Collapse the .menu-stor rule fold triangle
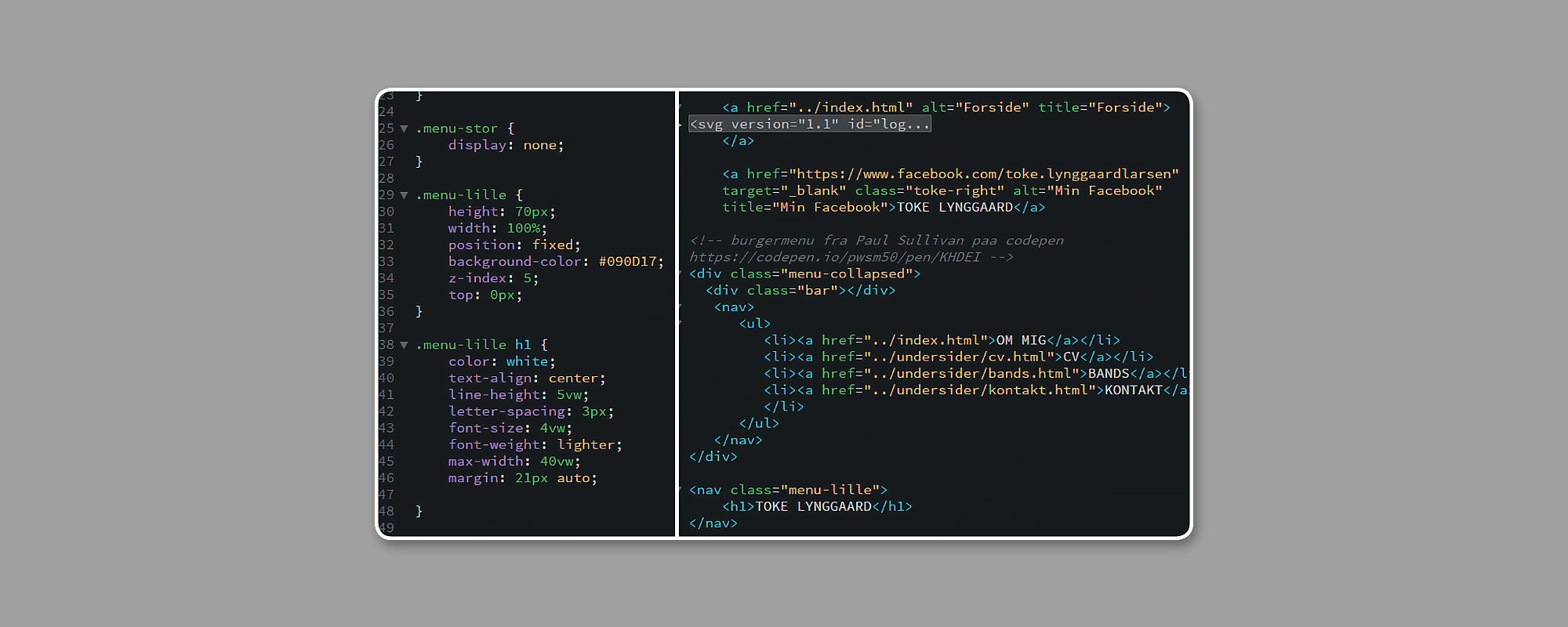The width and height of the screenshot is (1568, 627). 404,129
